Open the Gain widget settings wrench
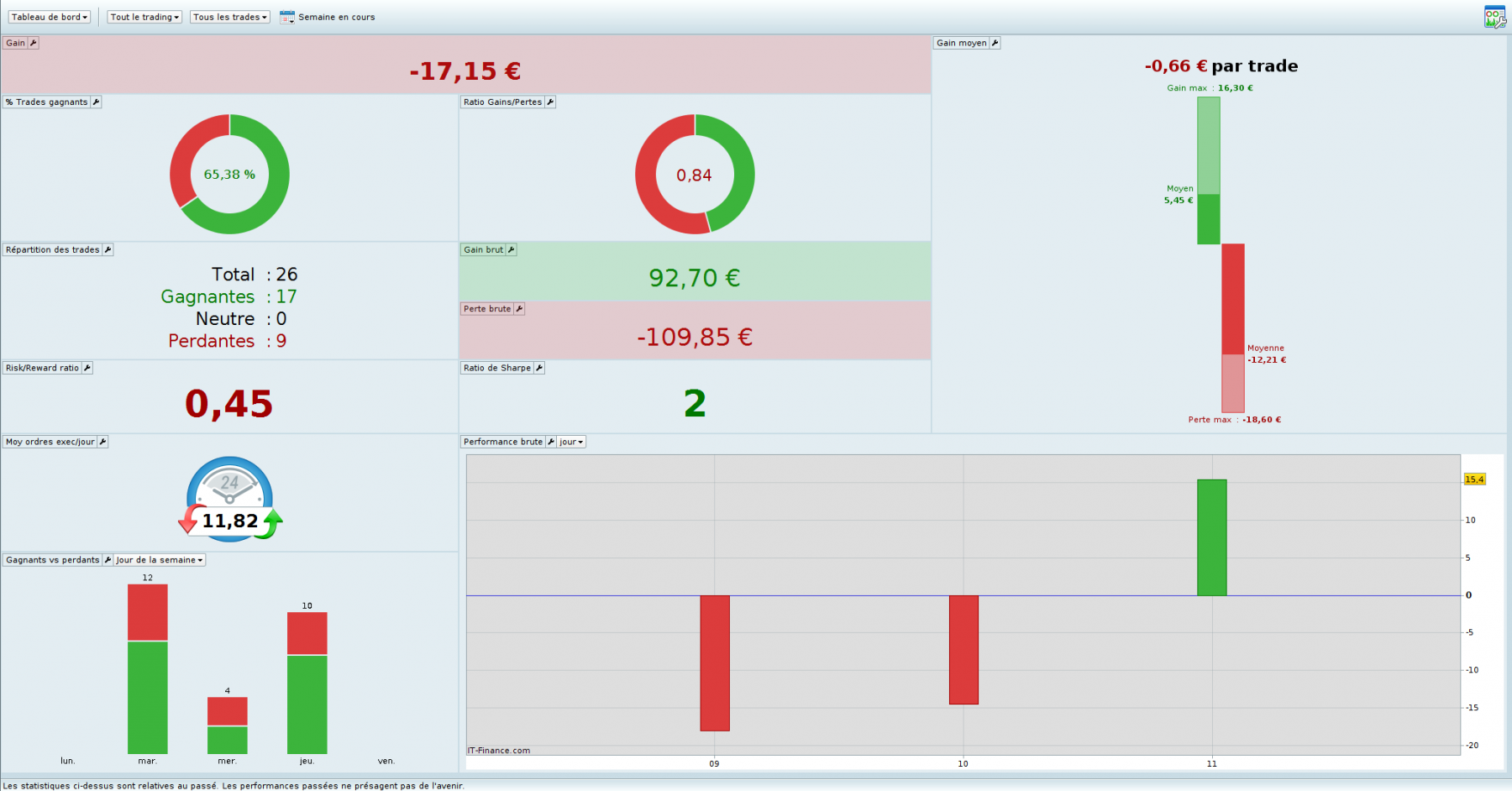 (x=34, y=43)
